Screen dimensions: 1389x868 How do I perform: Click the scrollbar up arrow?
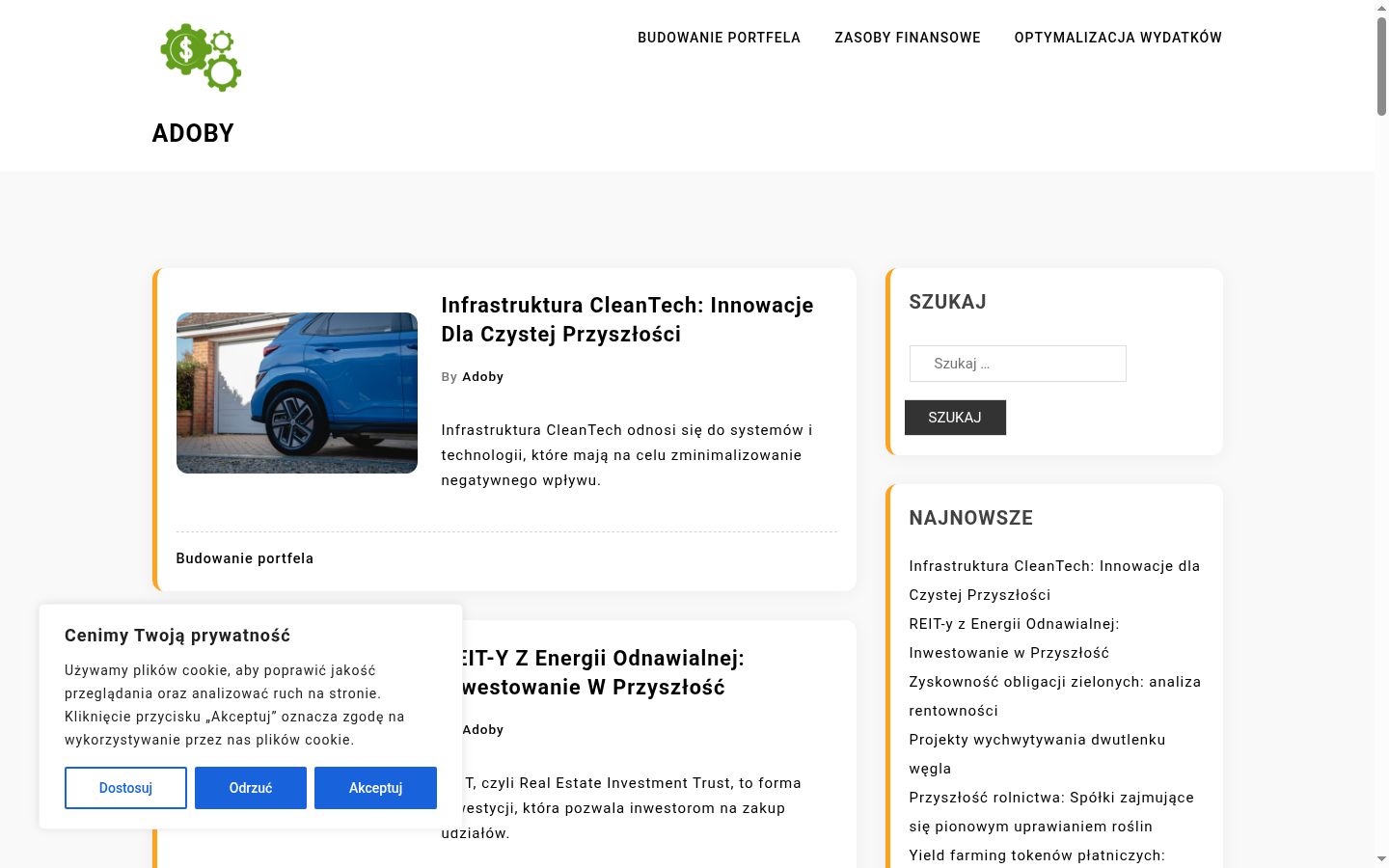coord(1381,7)
